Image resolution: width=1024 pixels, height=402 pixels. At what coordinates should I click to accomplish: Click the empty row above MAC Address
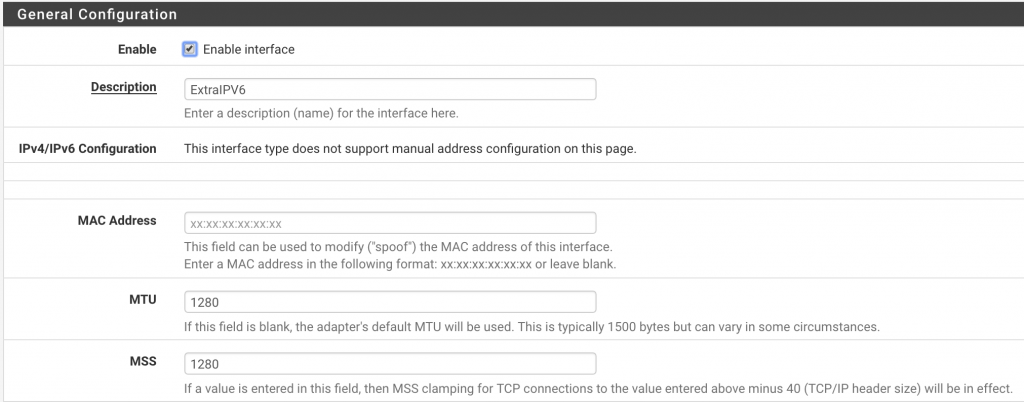coord(513,190)
